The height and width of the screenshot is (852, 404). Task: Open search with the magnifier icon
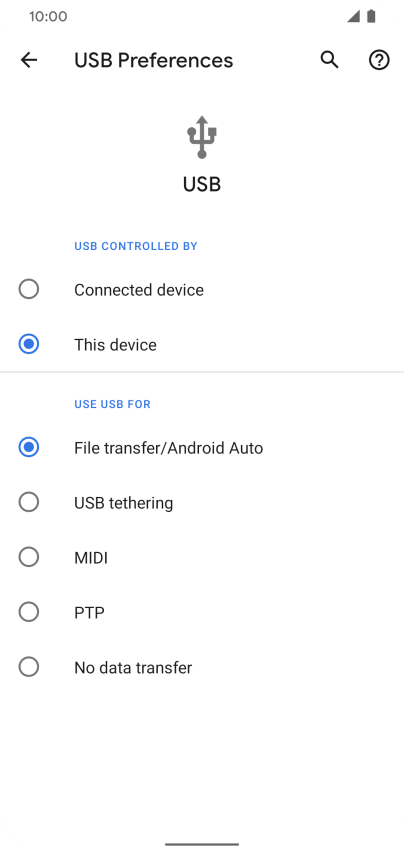[329, 60]
